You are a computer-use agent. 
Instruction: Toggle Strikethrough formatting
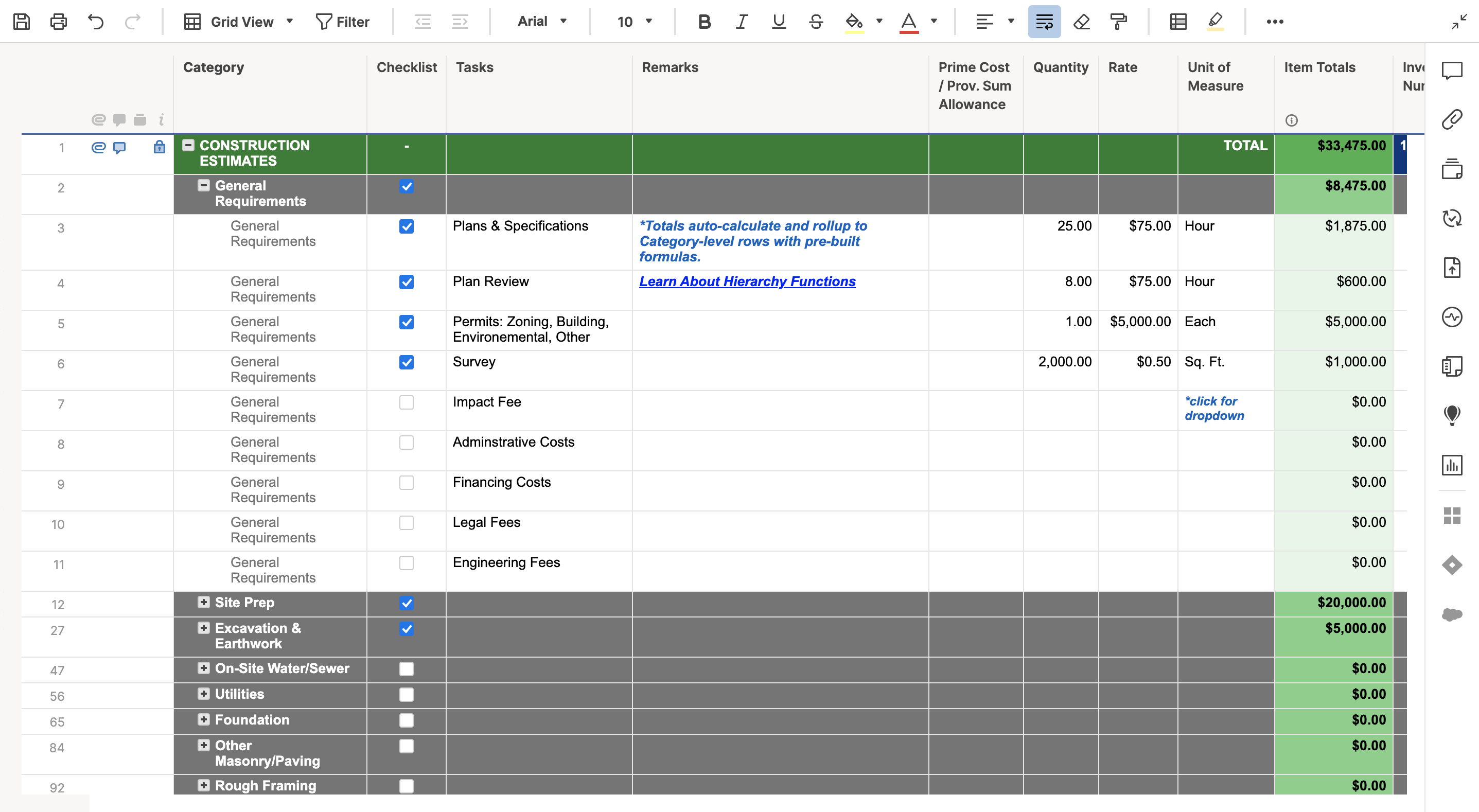(816, 21)
